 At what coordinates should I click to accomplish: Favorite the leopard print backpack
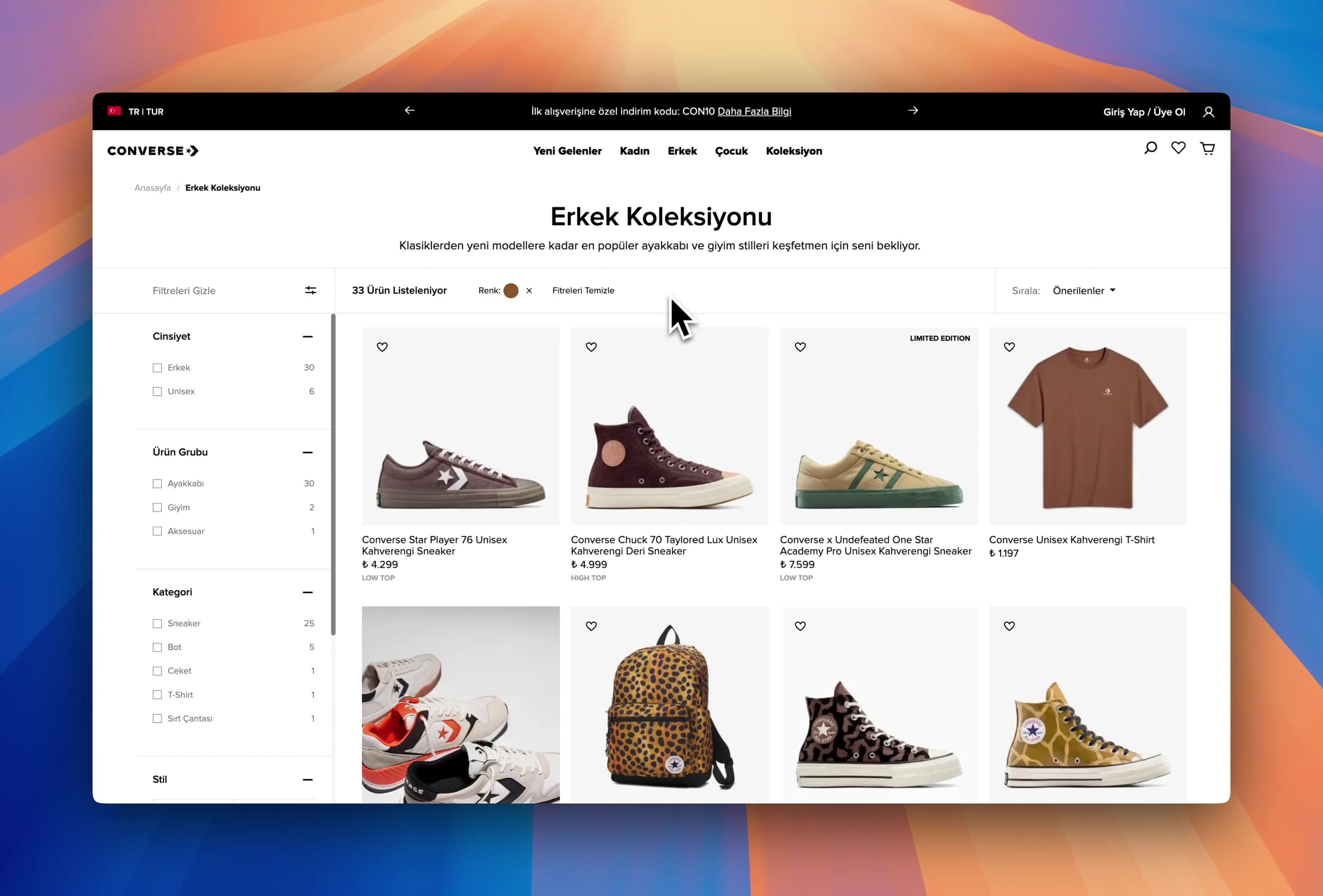click(591, 626)
